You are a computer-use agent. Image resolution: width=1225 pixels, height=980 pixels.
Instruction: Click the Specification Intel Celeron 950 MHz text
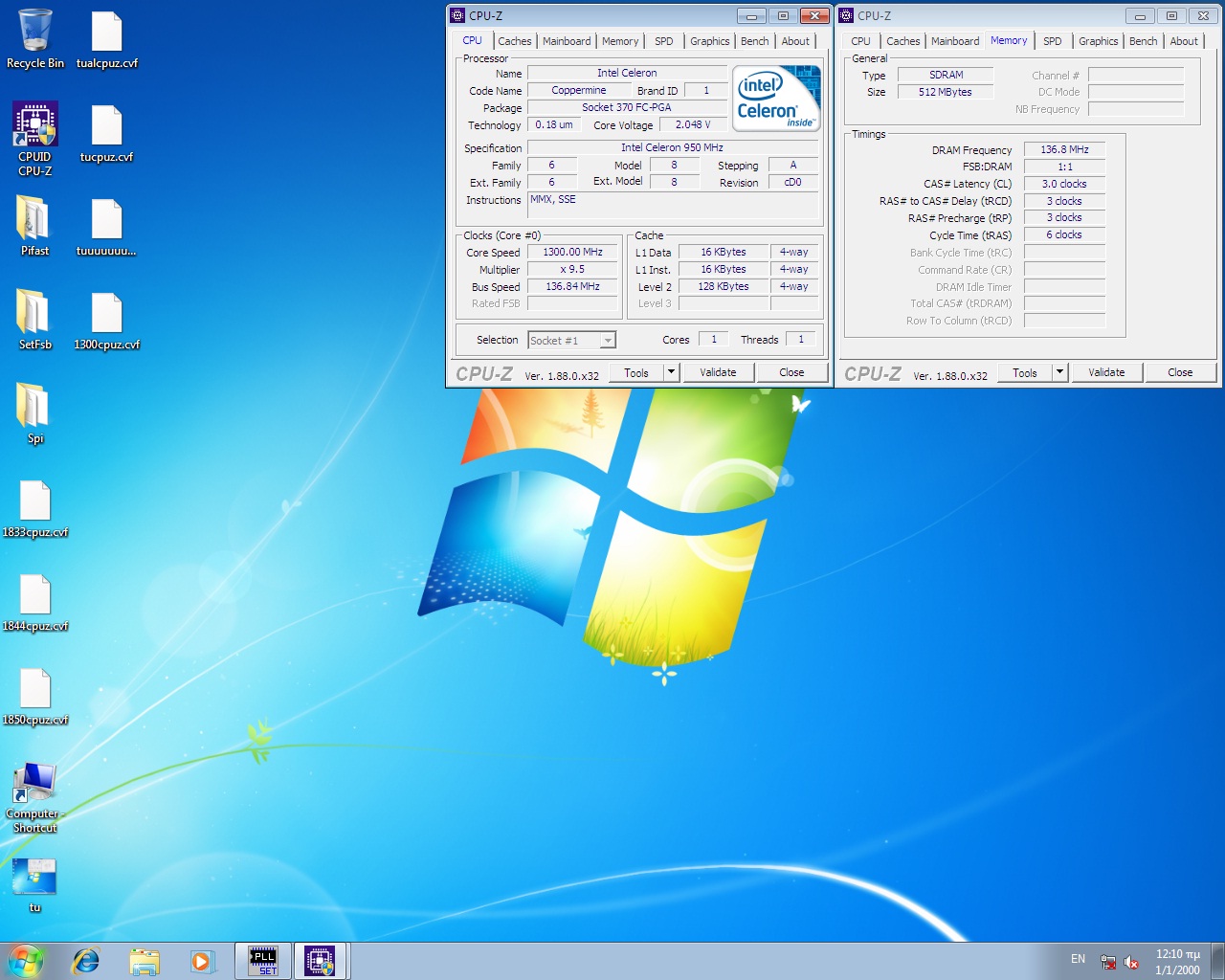coord(672,147)
